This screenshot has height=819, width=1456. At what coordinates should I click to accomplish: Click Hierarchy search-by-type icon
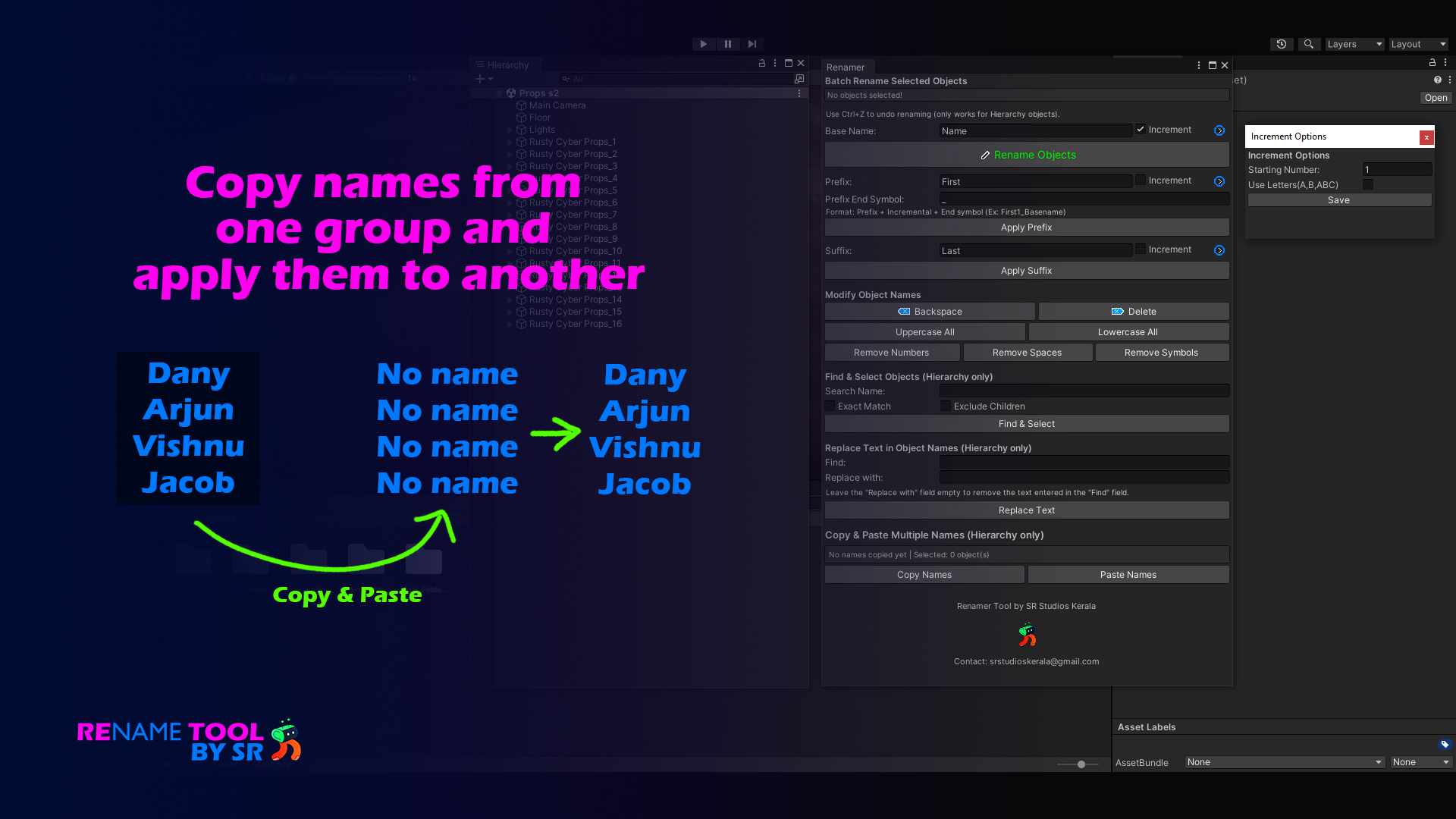[x=799, y=79]
